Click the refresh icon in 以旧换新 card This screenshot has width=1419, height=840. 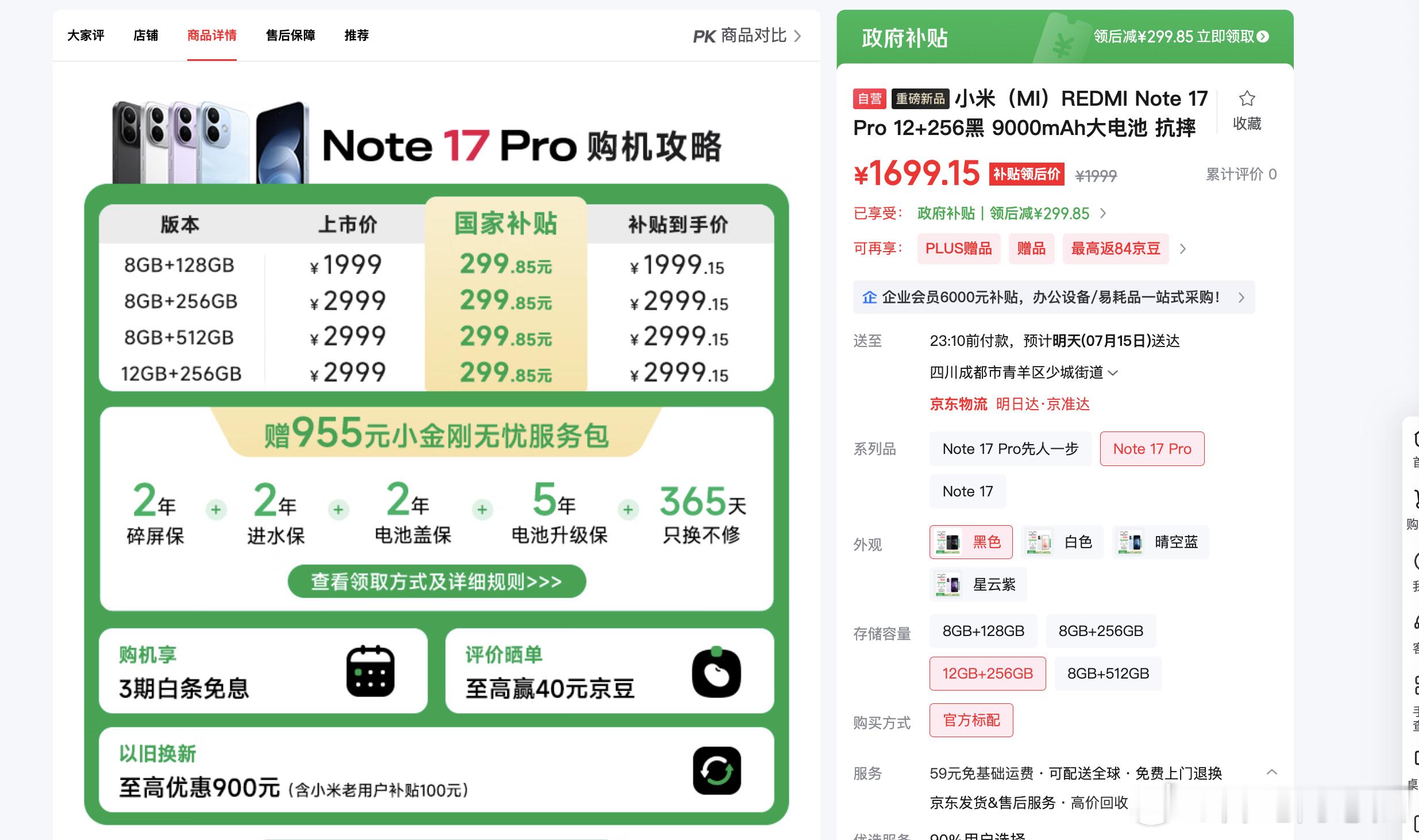[716, 771]
